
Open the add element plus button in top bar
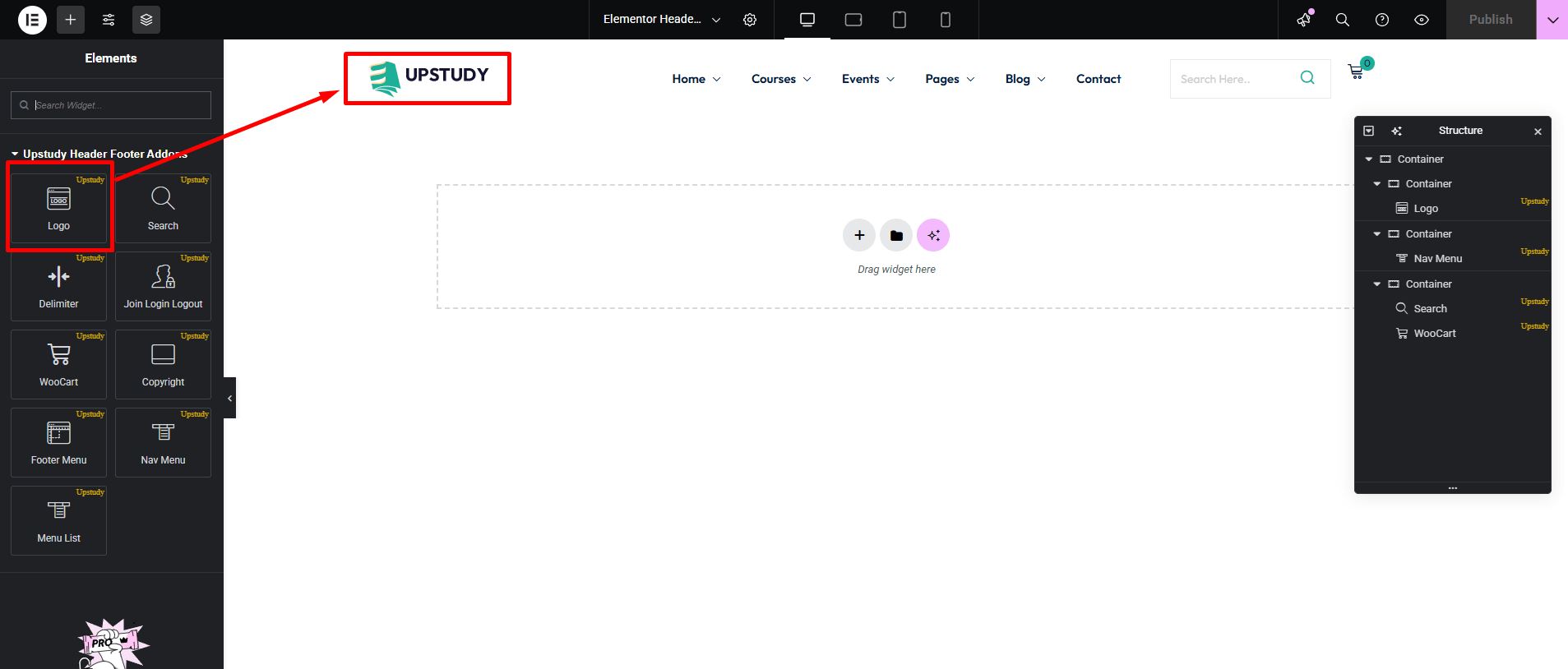[x=71, y=20]
